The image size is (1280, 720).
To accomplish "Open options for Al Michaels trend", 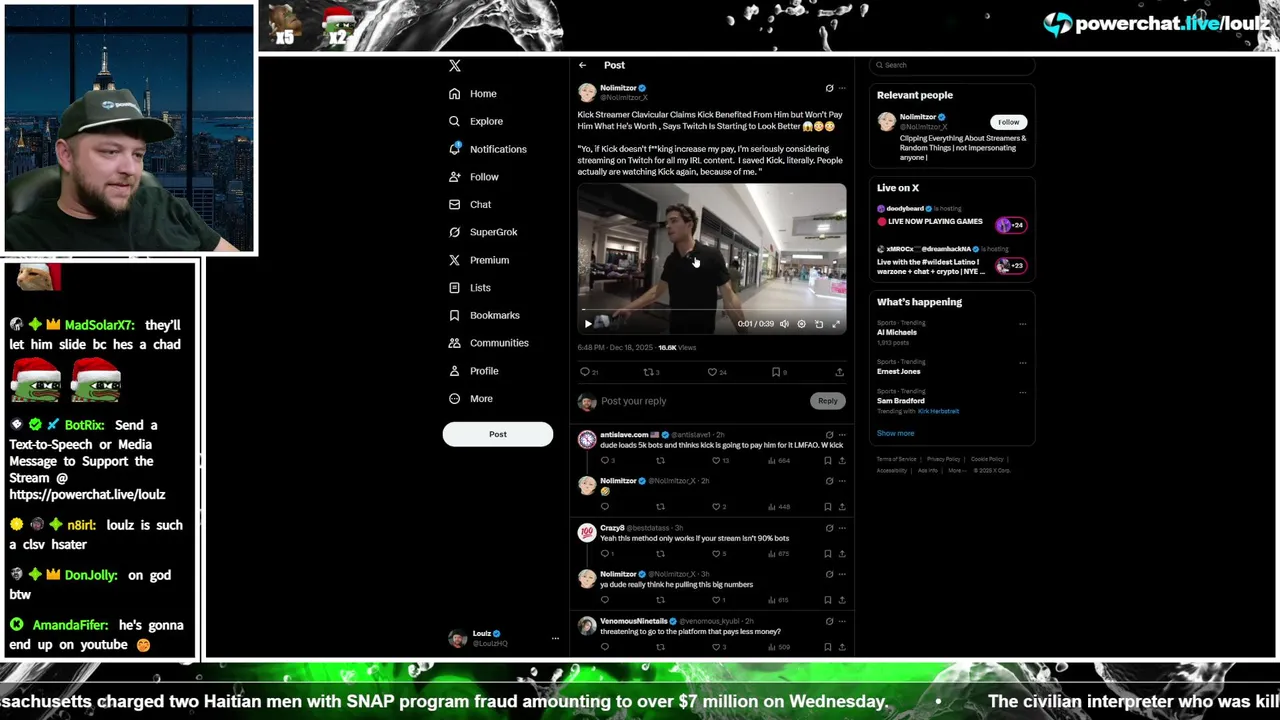I will (1022, 324).
